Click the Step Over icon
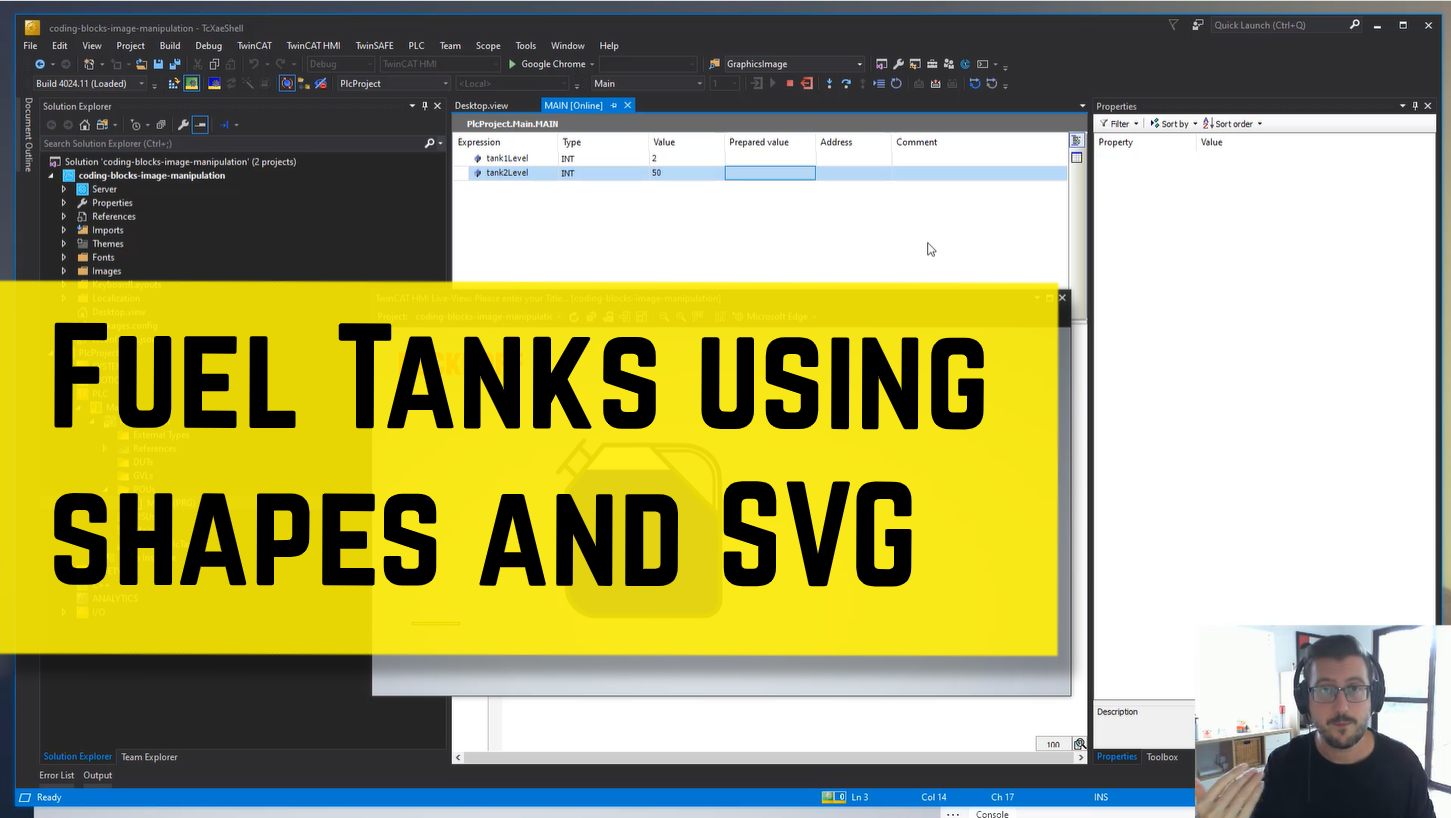The image size is (1451, 818). pyautogui.click(x=846, y=84)
